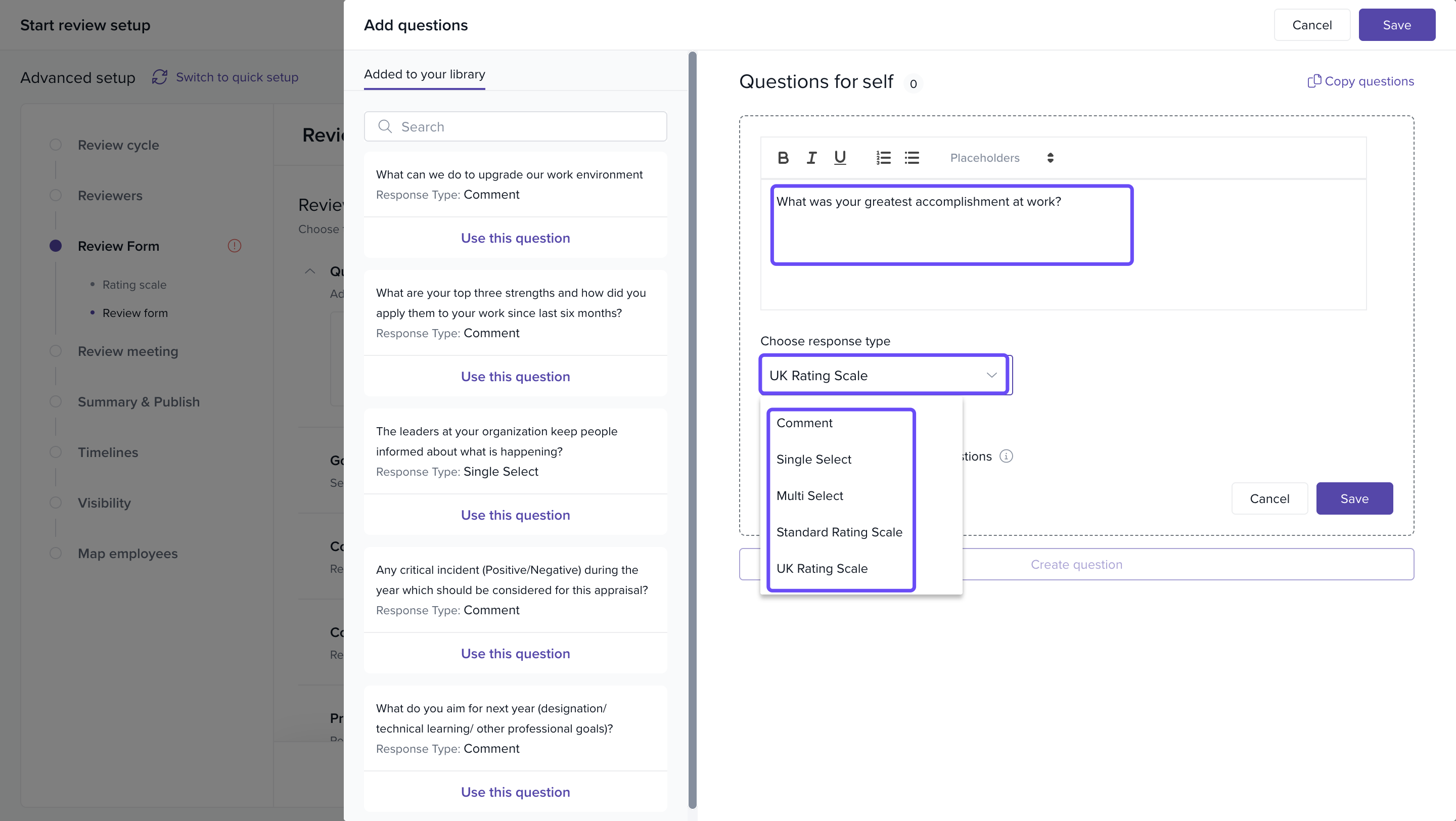Select the Review cycle step circle

coord(56,145)
